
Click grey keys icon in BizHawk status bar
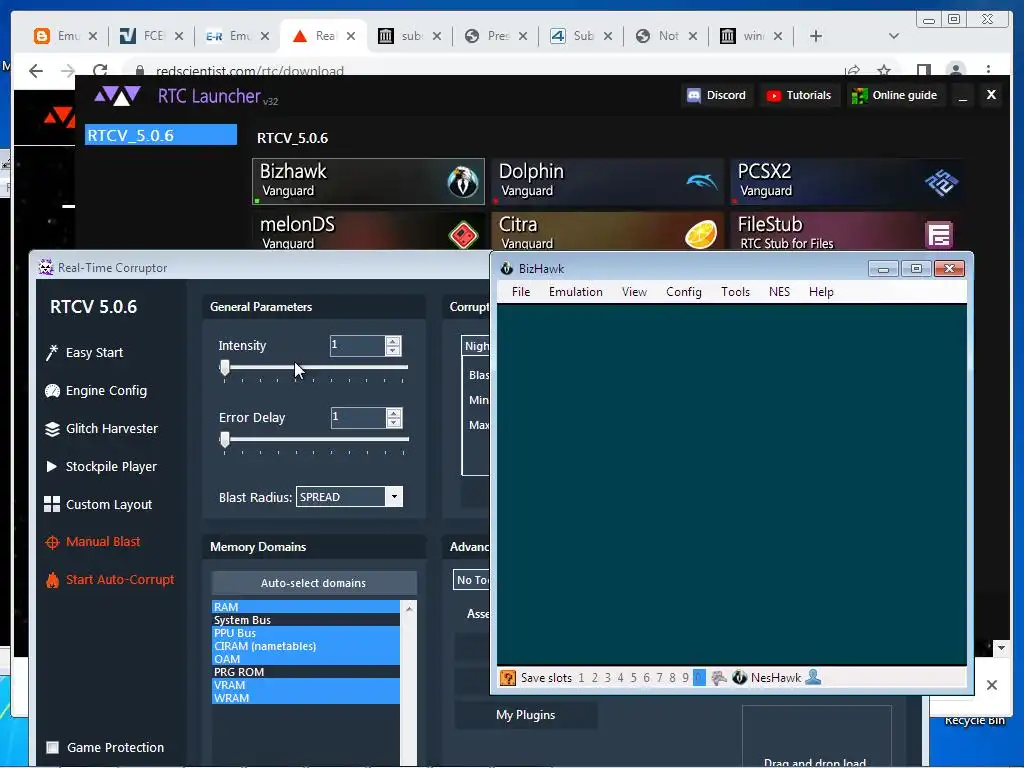click(719, 678)
